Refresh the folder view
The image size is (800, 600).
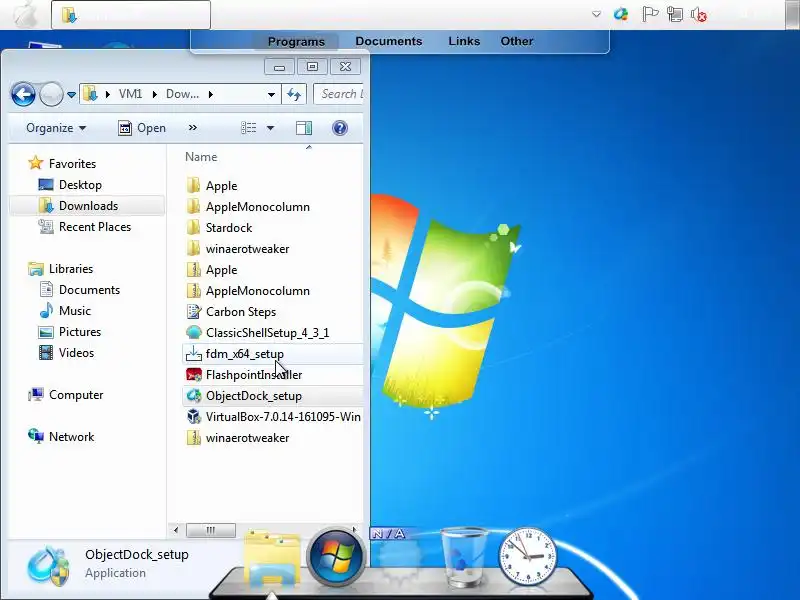294,94
